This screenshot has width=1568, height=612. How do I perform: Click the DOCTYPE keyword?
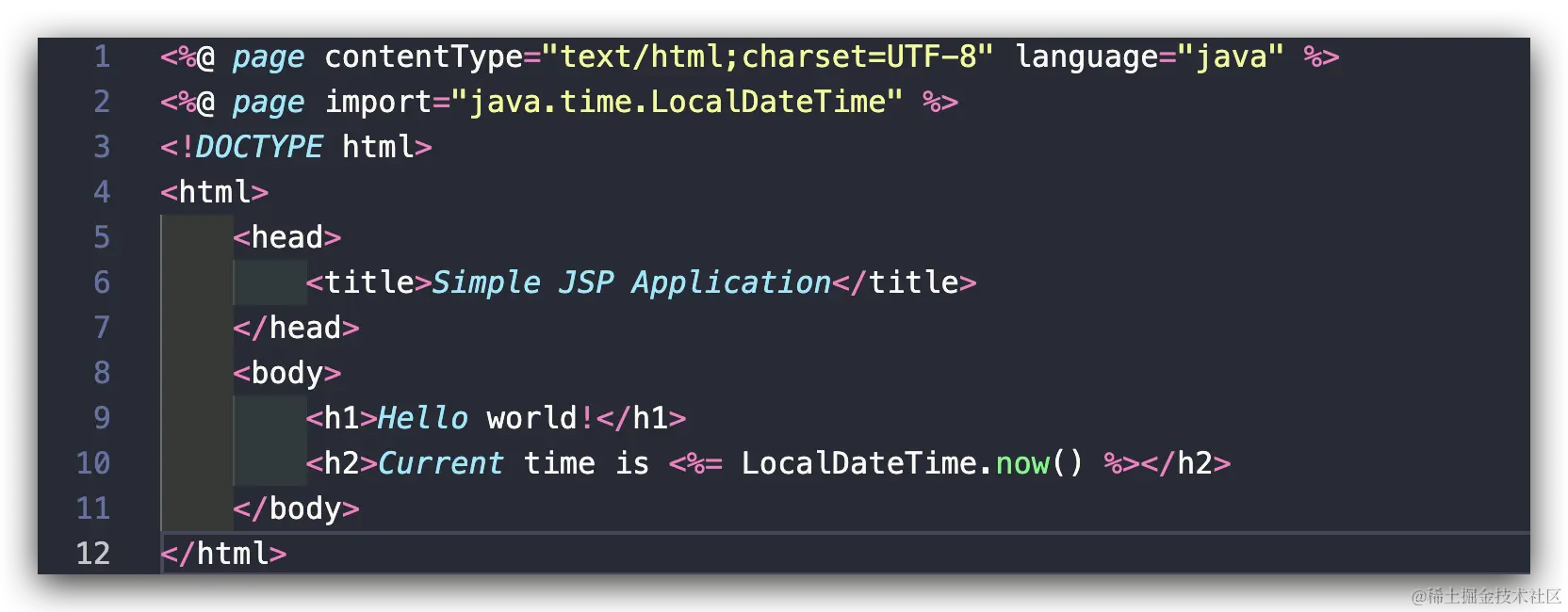coord(259,147)
